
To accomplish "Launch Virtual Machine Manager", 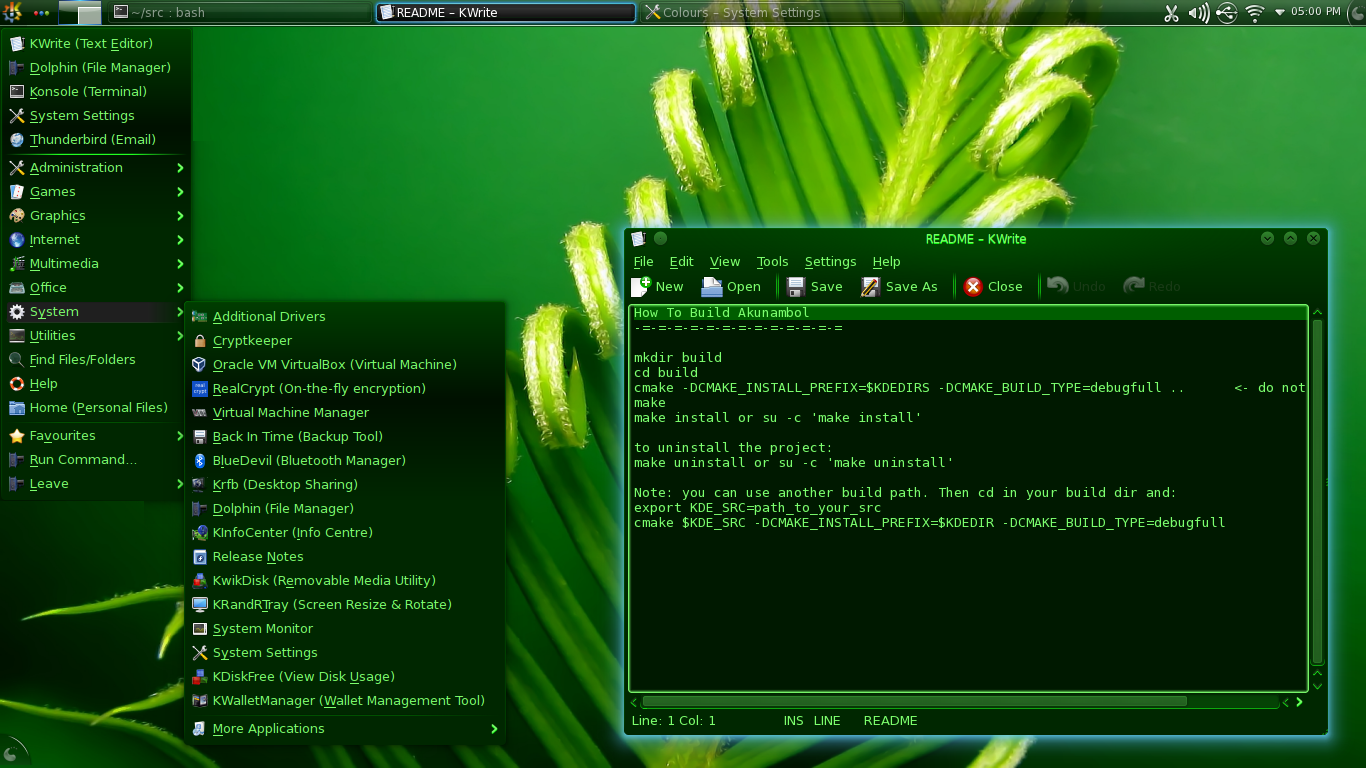I will [345, 412].
